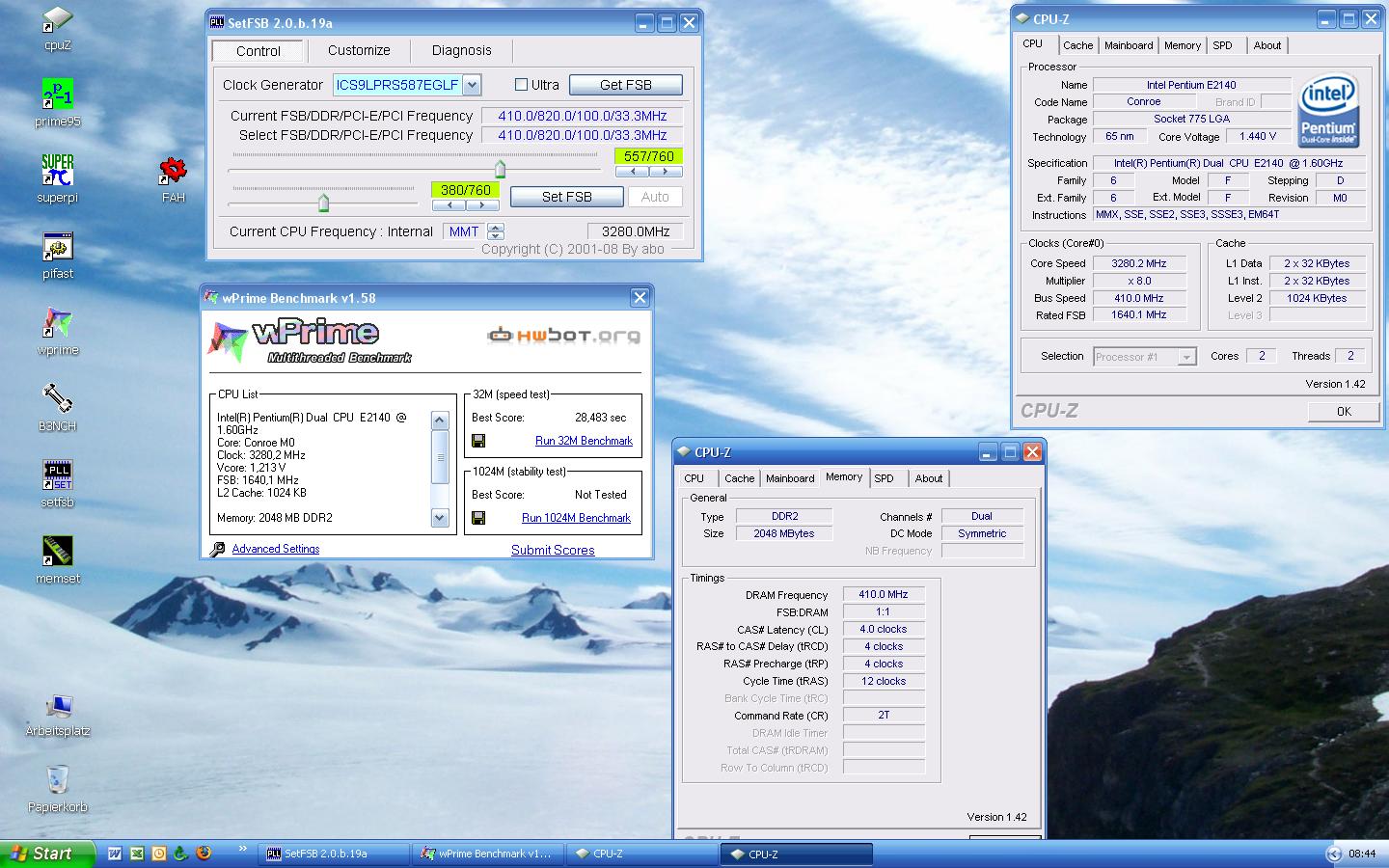Screen dimensions: 1389x868
Task: Open Advanced Settings link in wPrime
Action: [276, 549]
